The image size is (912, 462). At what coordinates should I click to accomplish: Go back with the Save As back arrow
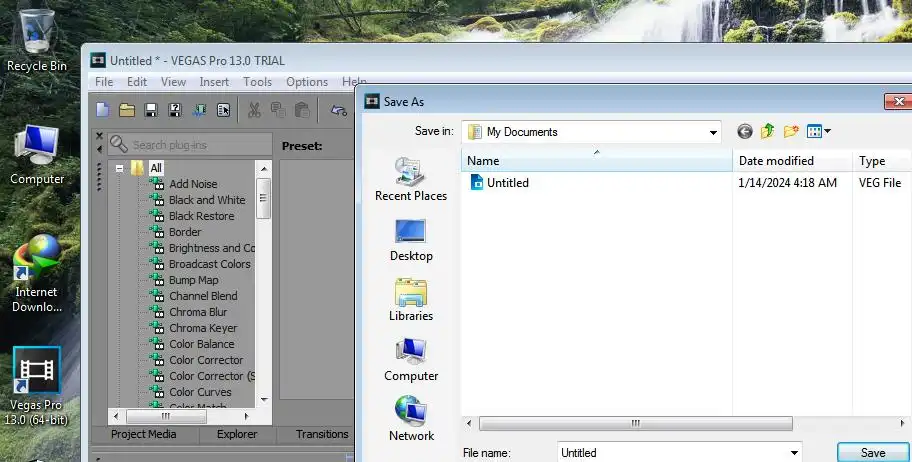pyautogui.click(x=744, y=132)
